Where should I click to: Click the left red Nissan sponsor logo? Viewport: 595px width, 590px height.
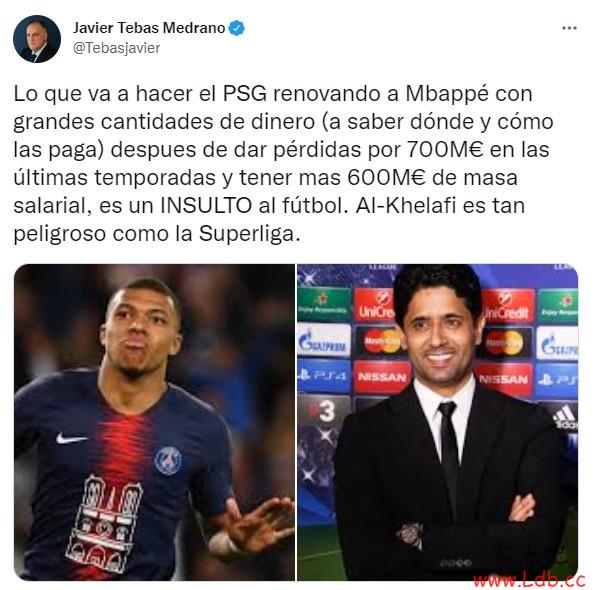click(382, 377)
